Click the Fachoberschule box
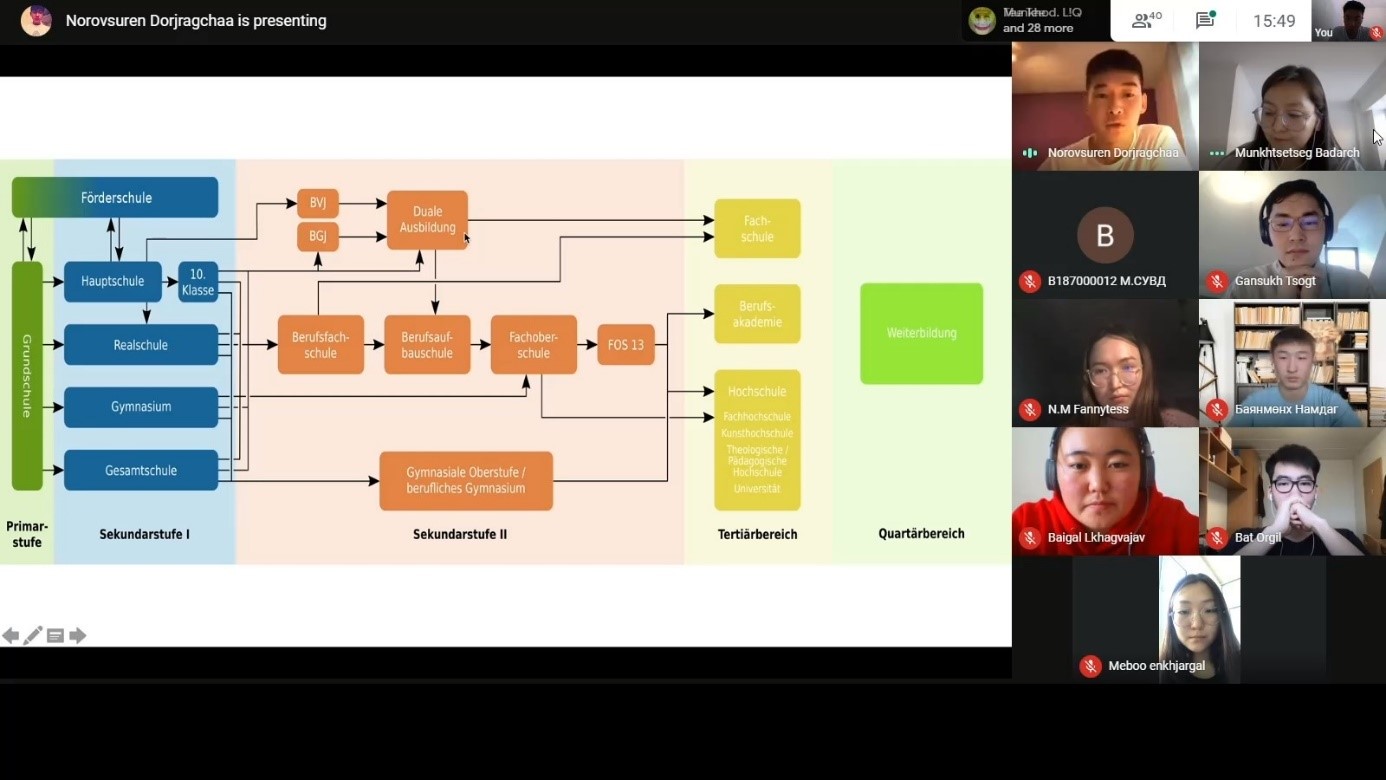1386x780 pixels. pos(534,345)
